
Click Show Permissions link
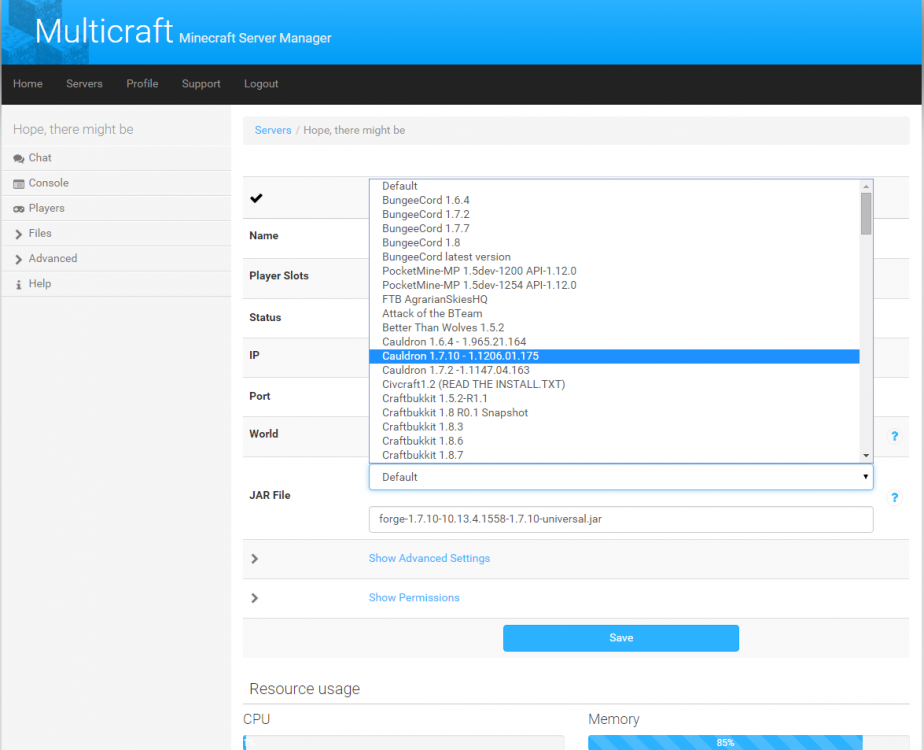(414, 597)
